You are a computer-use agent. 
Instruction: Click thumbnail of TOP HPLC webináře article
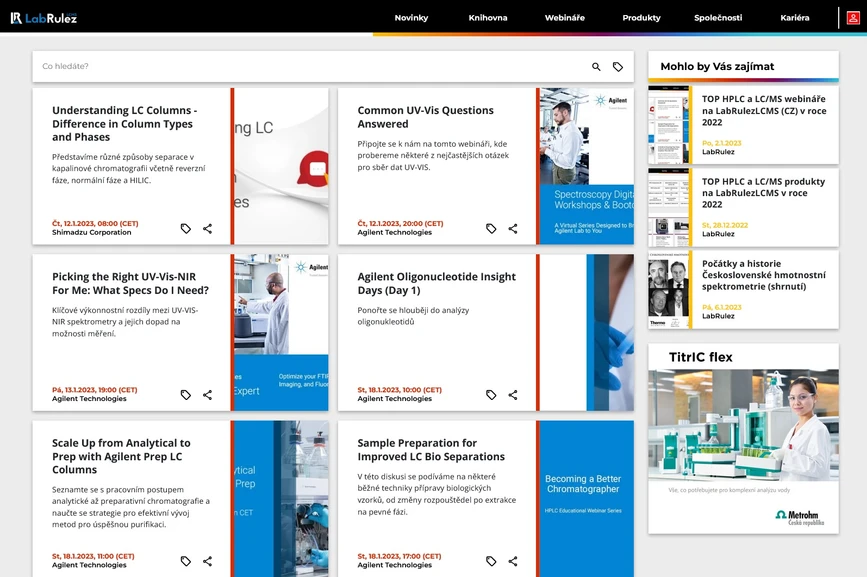668,125
